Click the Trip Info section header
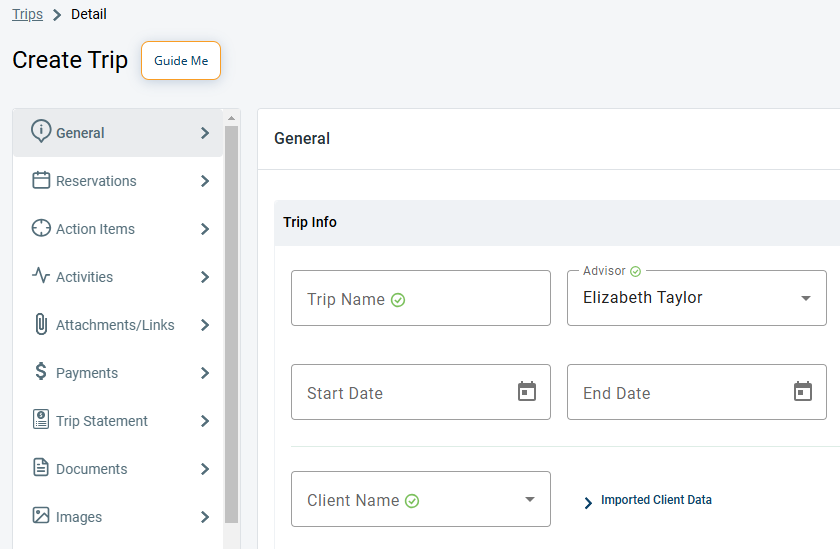Viewport: 840px width, 549px height. [557, 223]
